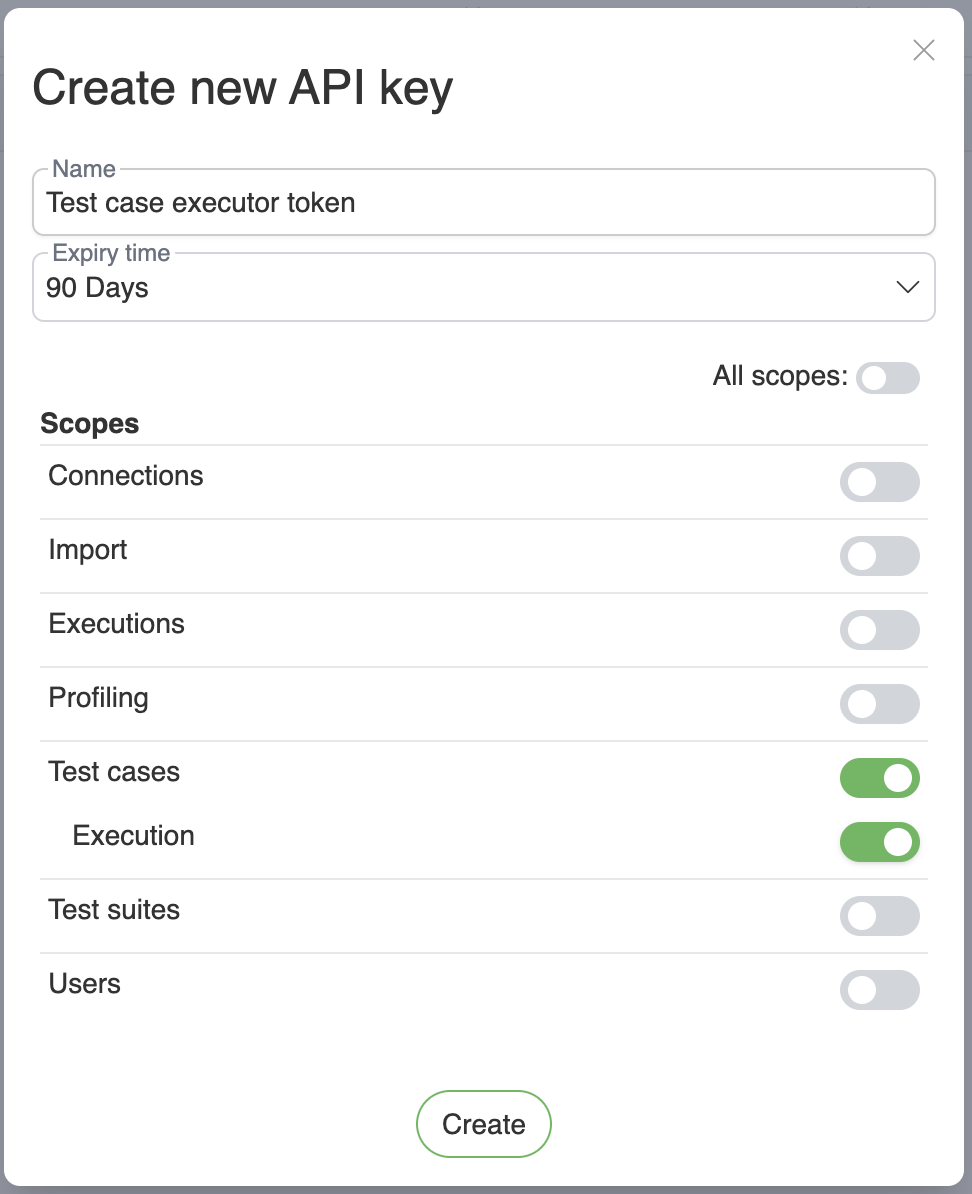The width and height of the screenshot is (972, 1194).
Task: Click the Execution sub-scope label
Action: tap(134, 836)
